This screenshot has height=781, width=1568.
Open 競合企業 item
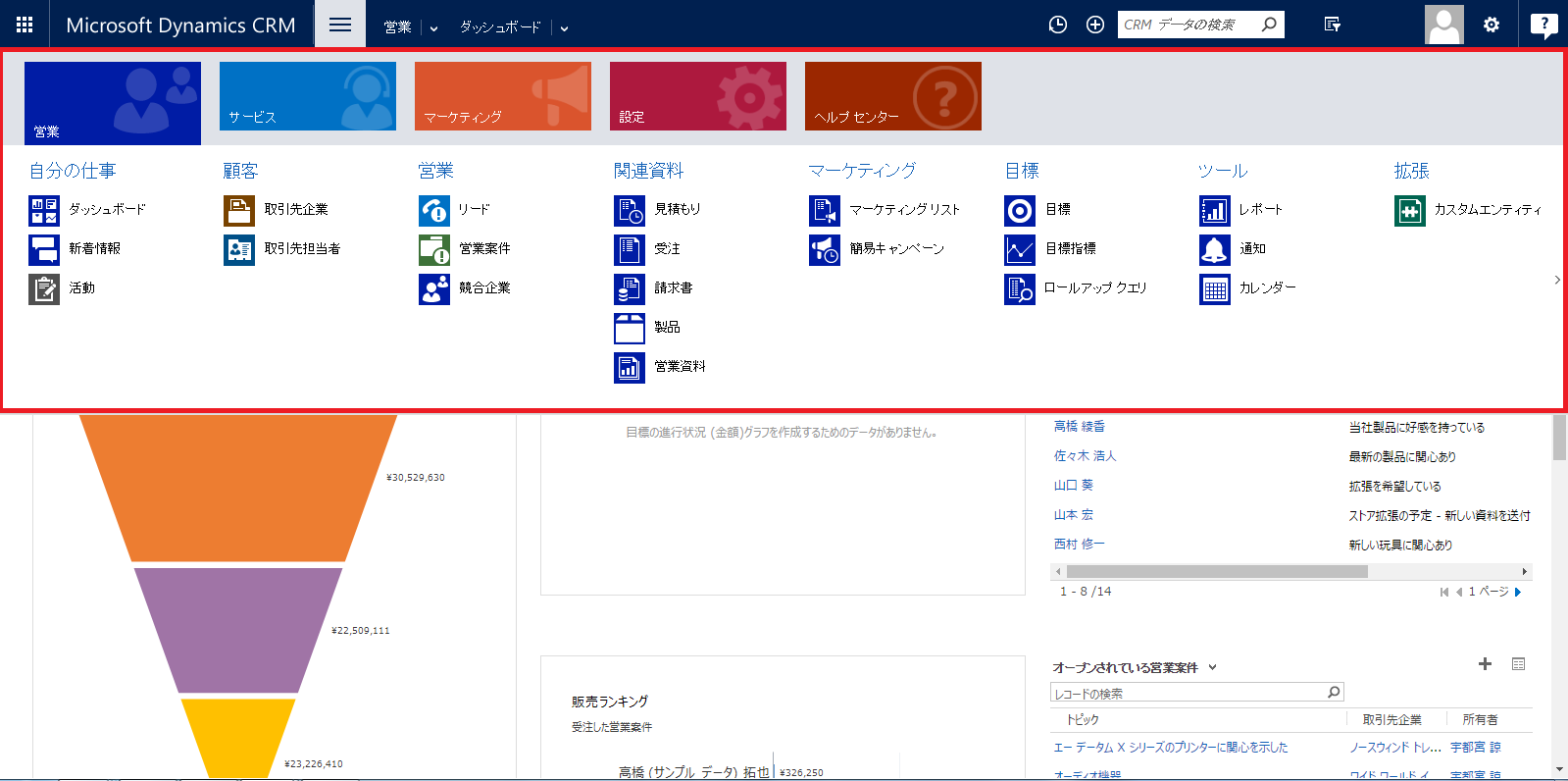[x=465, y=288]
